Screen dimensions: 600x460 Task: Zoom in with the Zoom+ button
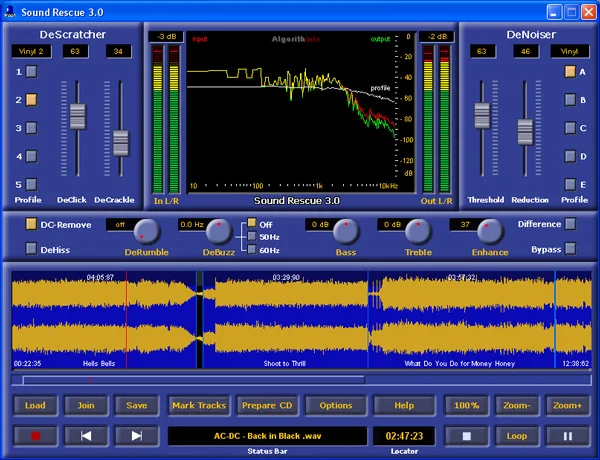[568, 405]
